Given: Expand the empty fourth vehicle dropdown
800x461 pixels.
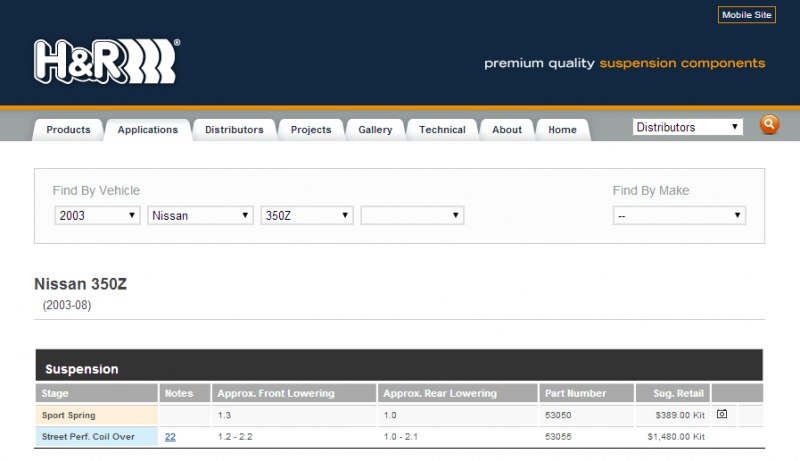Looking at the screenshot, I should click(x=412, y=215).
